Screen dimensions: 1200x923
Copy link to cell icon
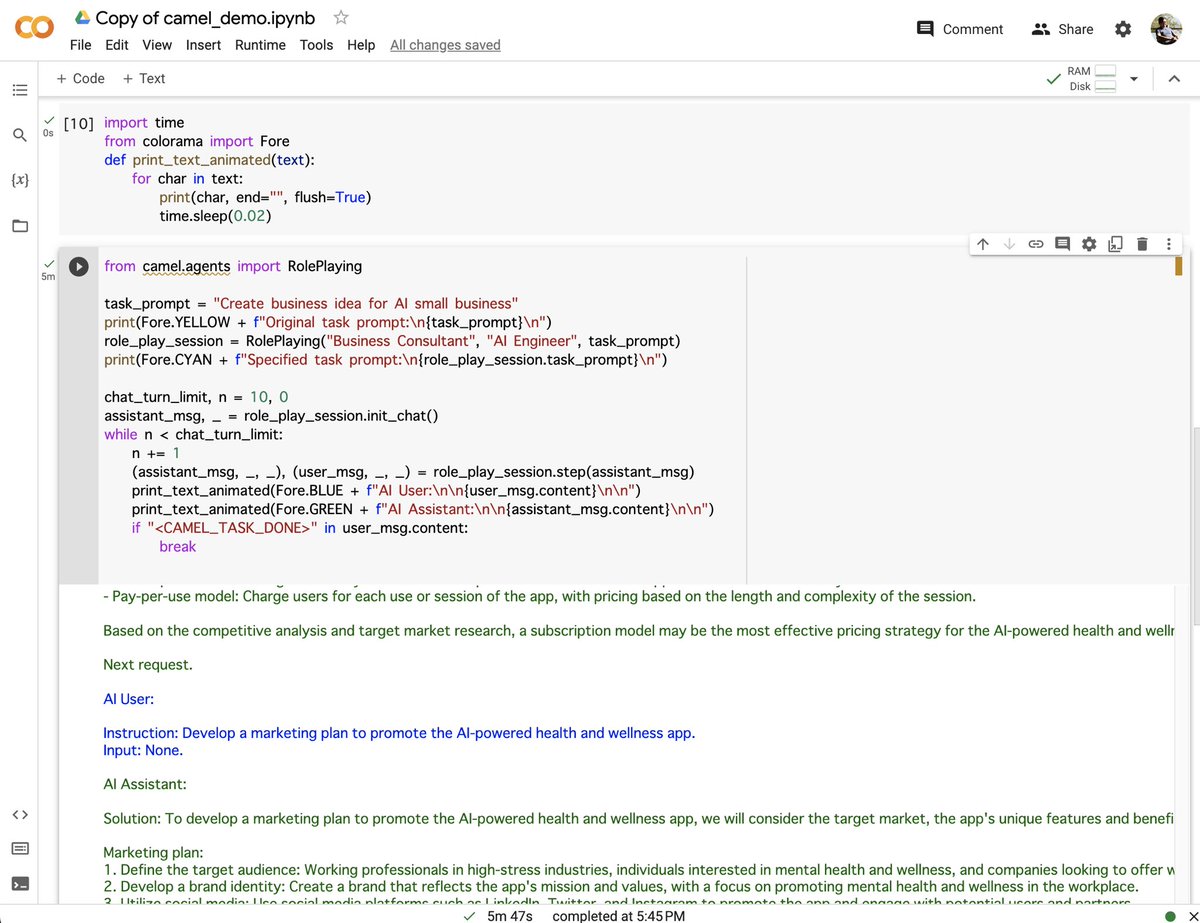pos(1036,244)
